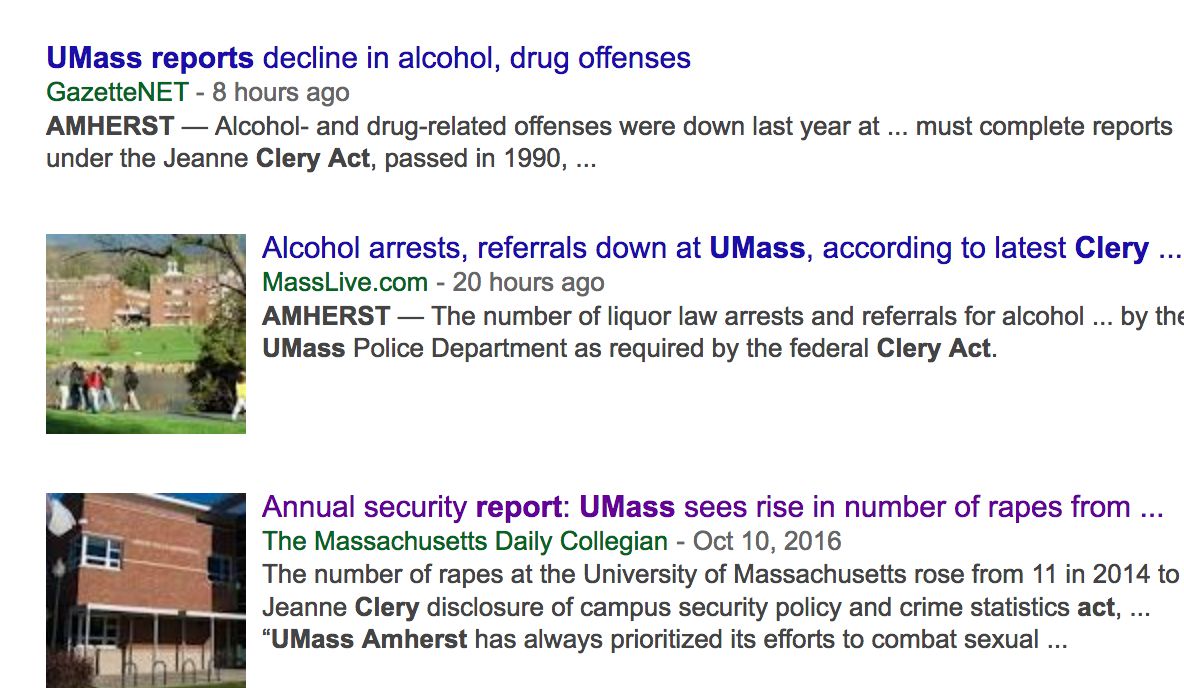Screen dimensions: 1184x688
Task: Click the "Oct 10, 2016" date
Action: (x=767, y=541)
